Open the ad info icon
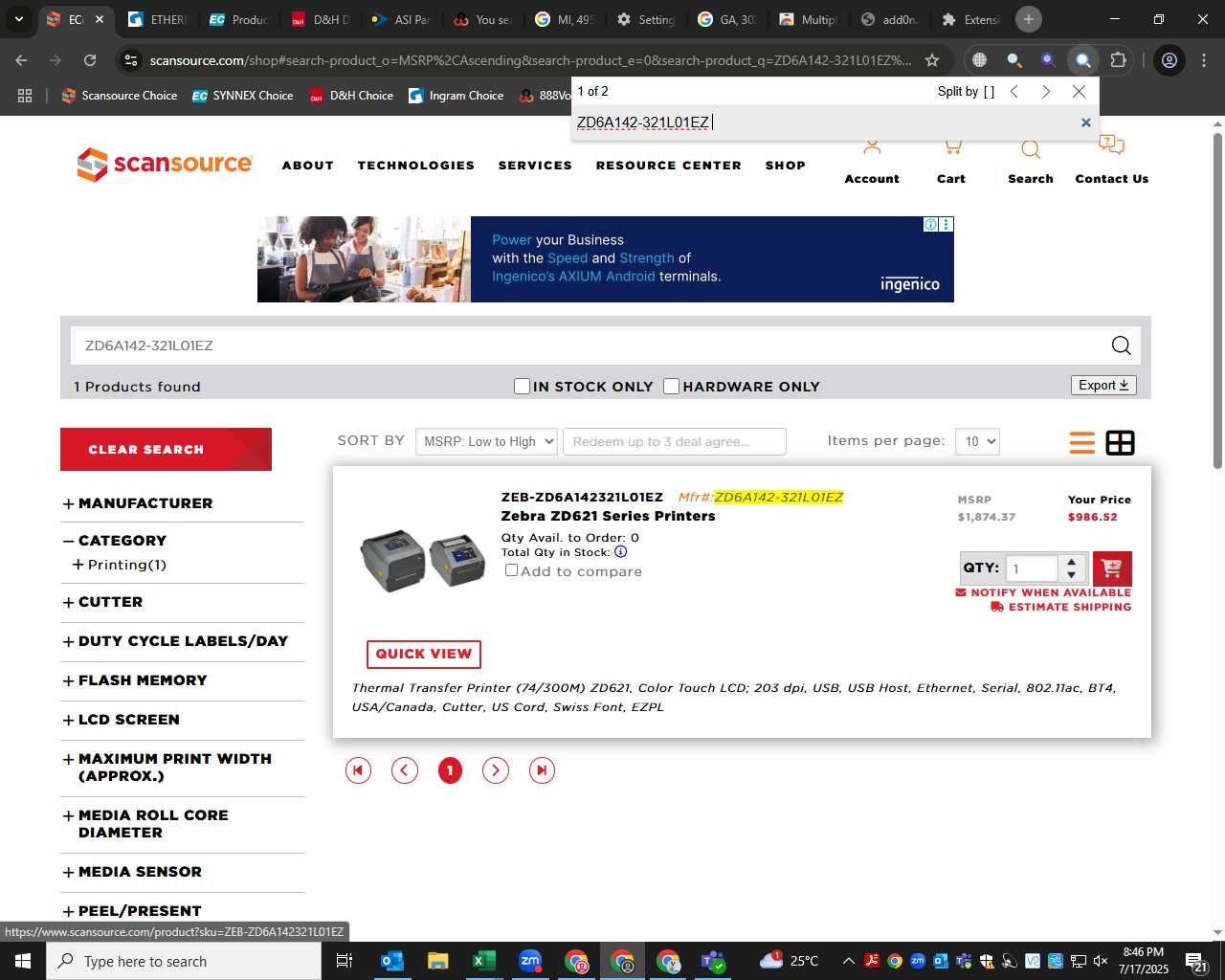Image resolution: width=1225 pixels, height=980 pixels. 930,224
